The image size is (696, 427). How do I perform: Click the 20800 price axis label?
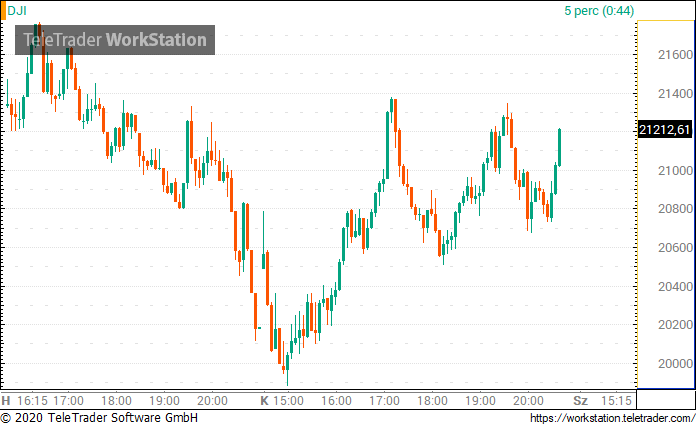click(675, 209)
